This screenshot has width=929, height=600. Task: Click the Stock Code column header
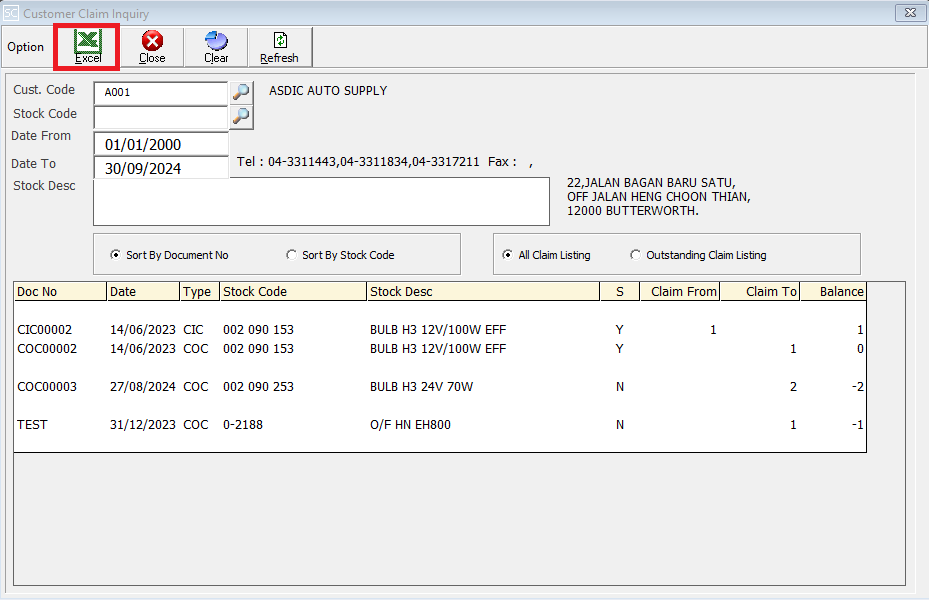[293, 291]
